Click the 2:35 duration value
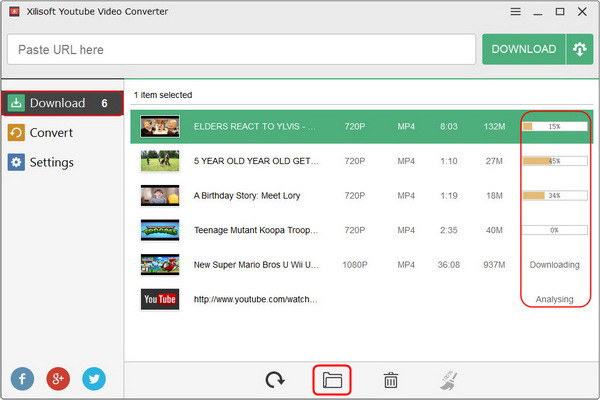 (448, 230)
